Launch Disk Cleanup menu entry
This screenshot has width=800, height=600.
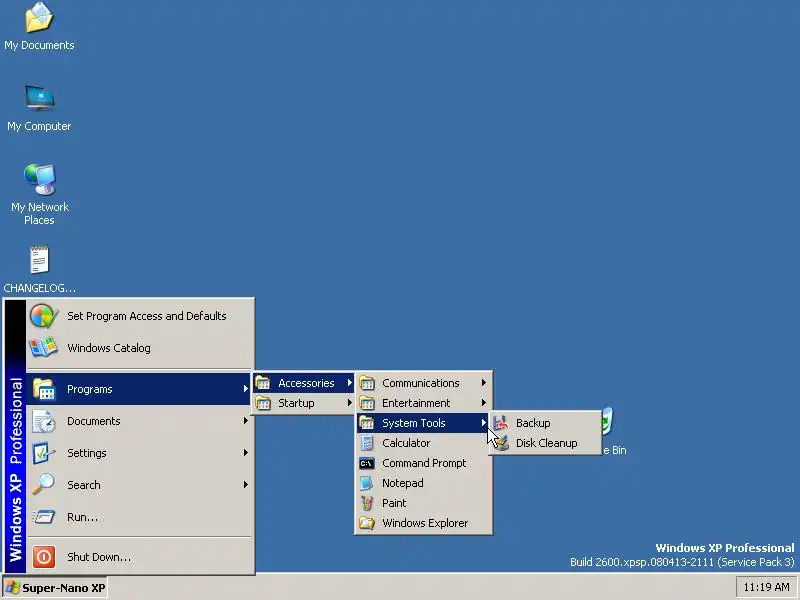pyautogui.click(x=545, y=443)
